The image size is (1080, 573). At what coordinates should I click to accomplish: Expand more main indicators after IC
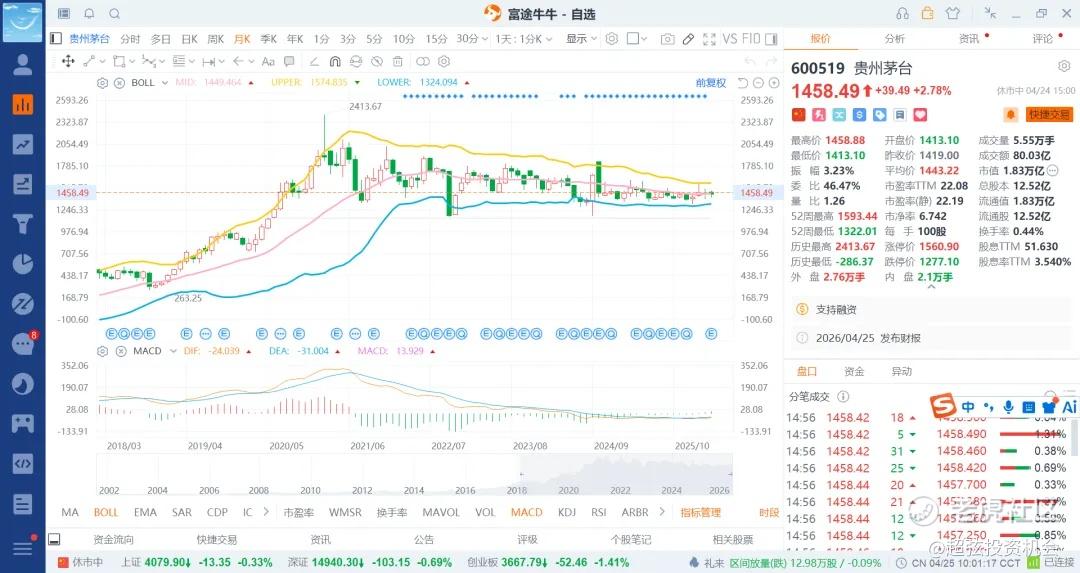266,512
